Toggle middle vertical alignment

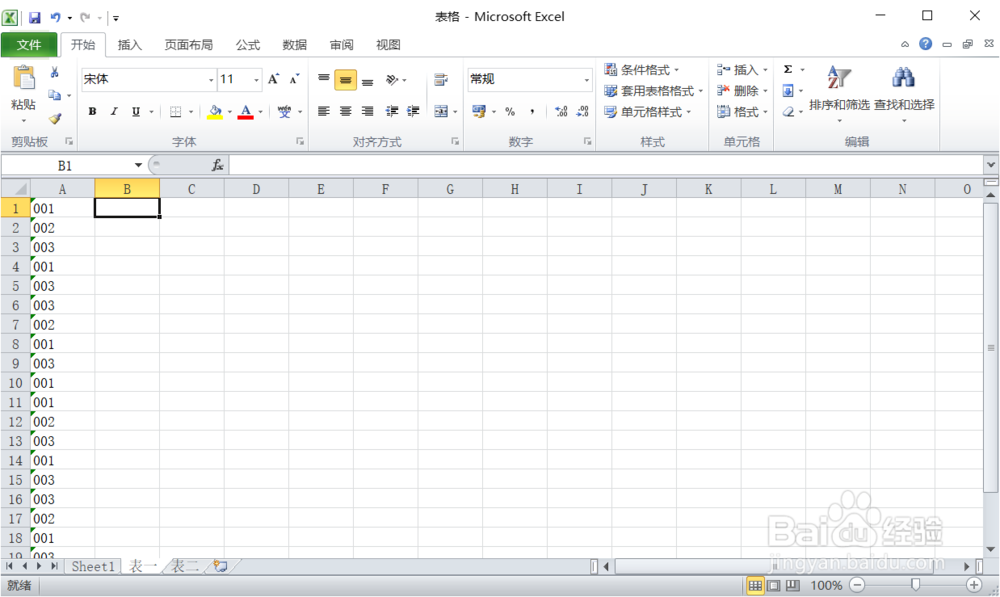(x=345, y=80)
